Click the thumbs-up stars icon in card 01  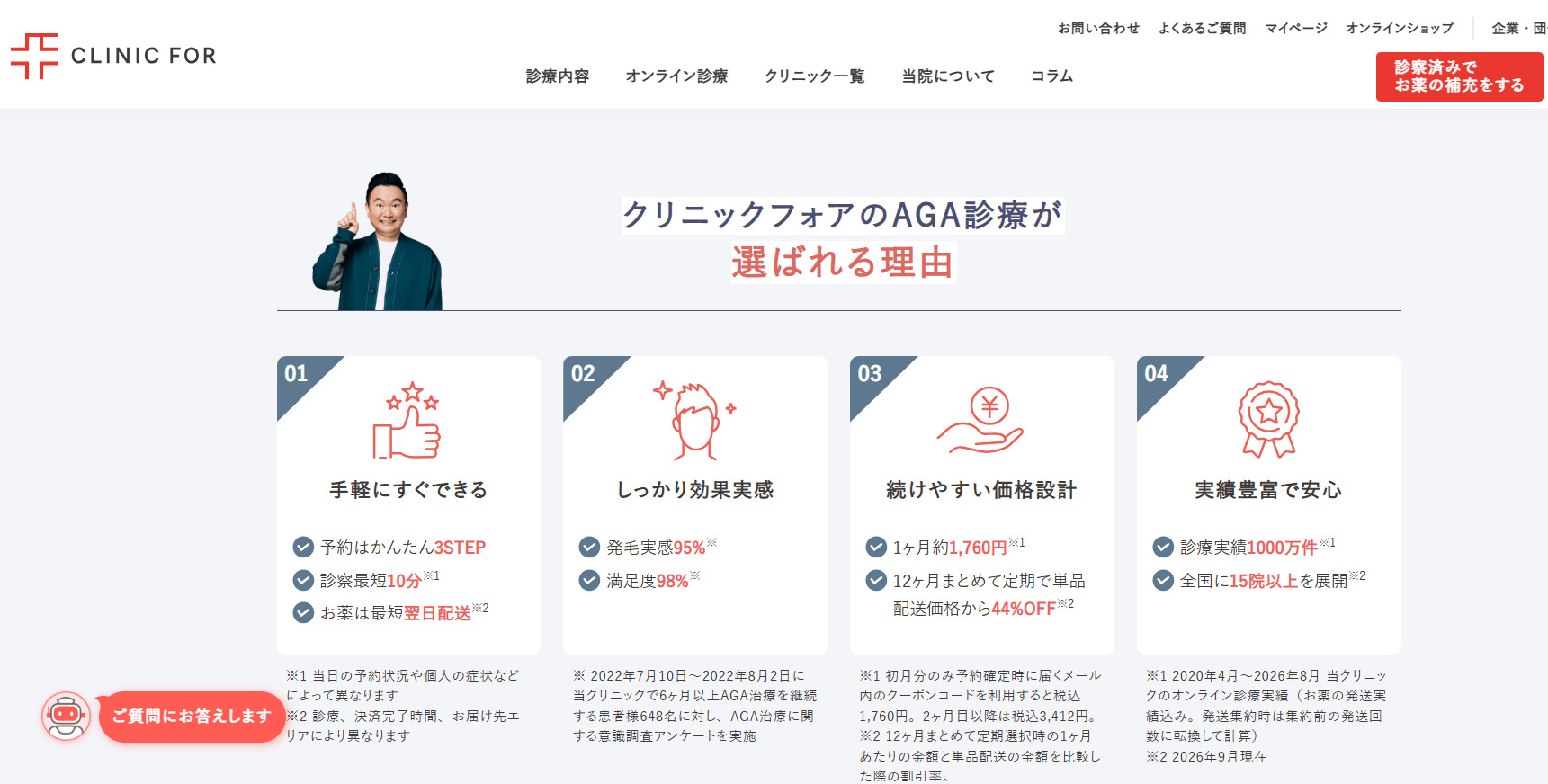pos(407,420)
